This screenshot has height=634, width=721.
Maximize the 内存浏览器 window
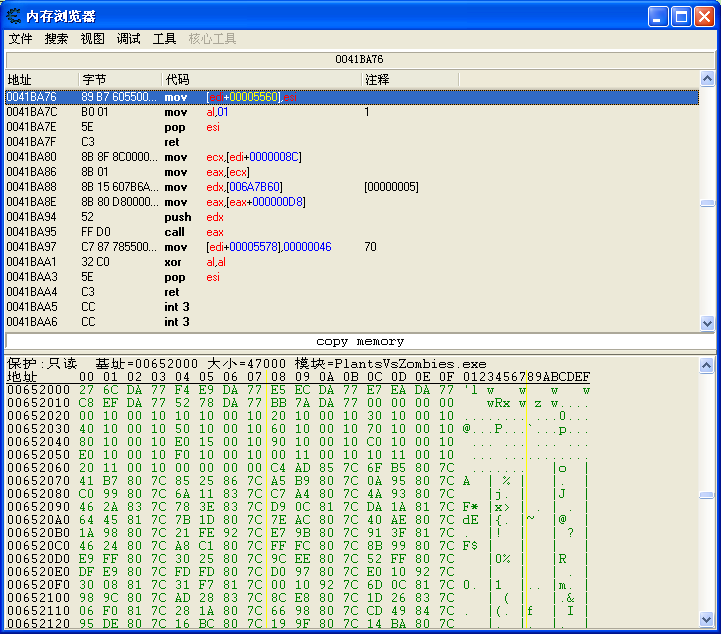pos(681,17)
